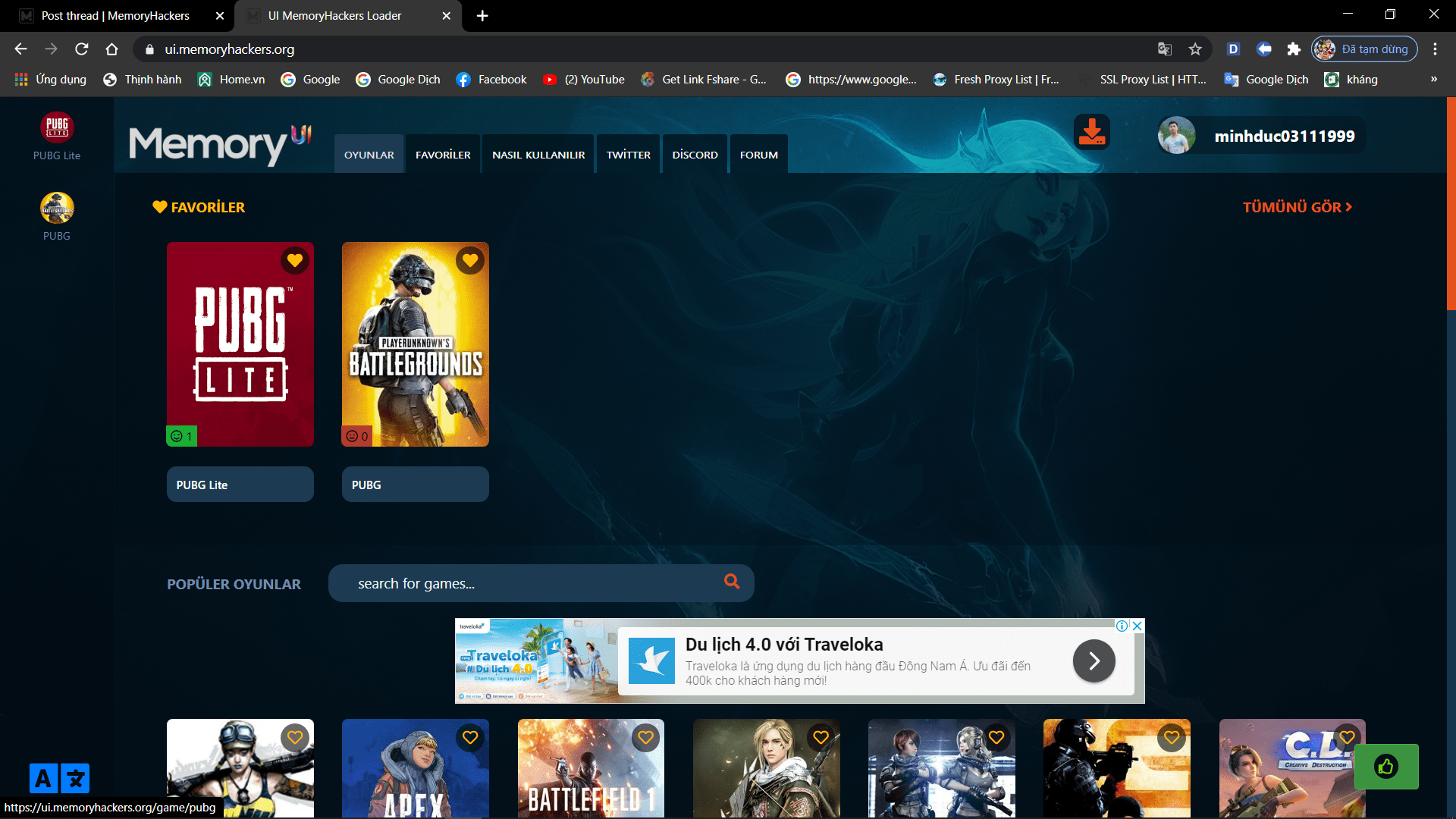This screenshot has height=819, width=1456.
Task: Click the search for games field
Action: [541, 583]
